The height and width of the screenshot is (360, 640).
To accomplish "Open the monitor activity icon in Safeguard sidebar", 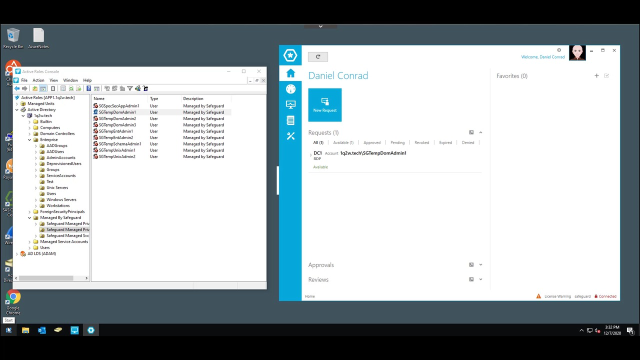I will pyautogui.click(x=291, y=105).
